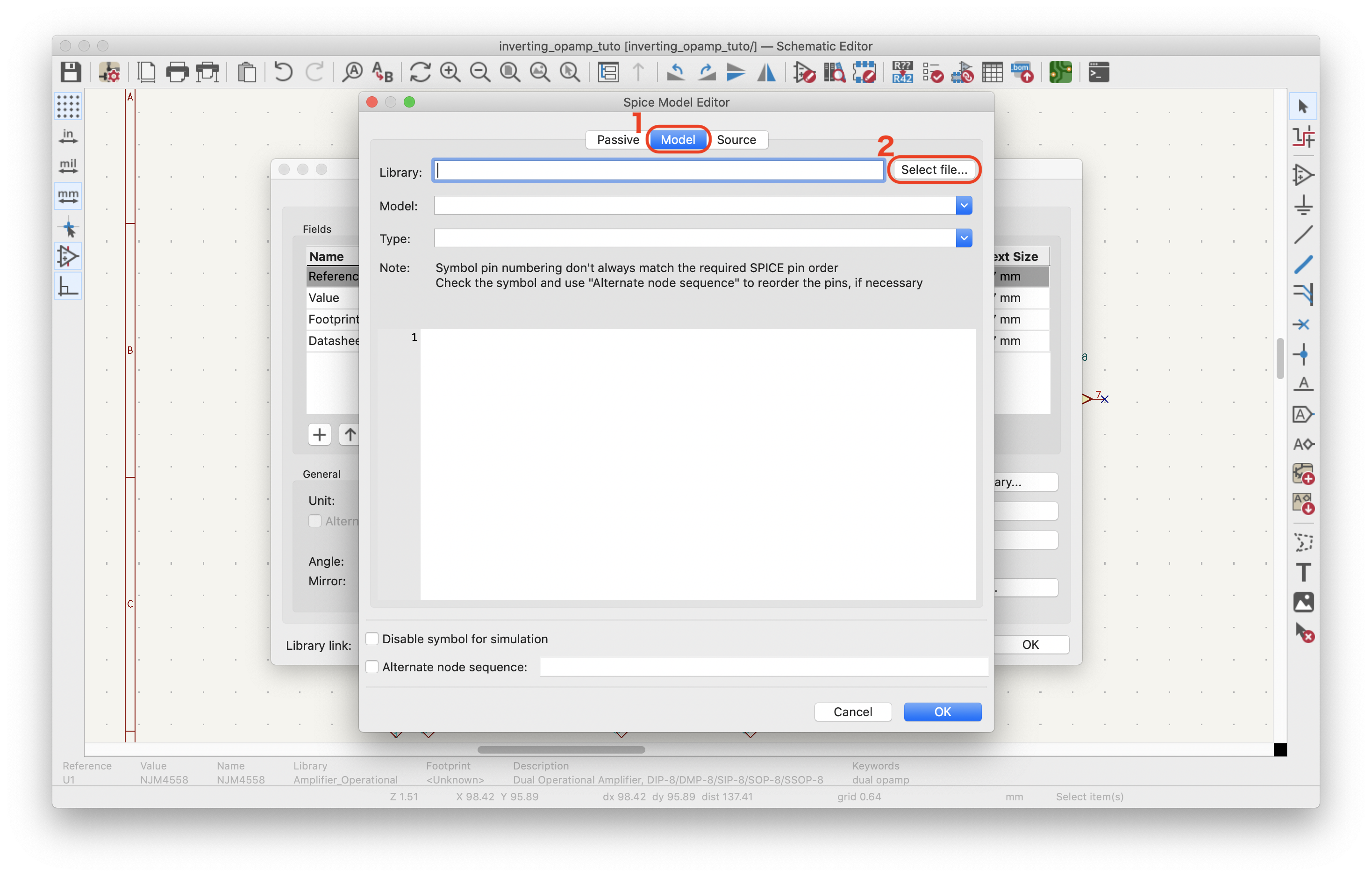The width and height of the screenshot is (1372, 877).
Task: Click Cancel to close Spice editor
Action: point(852,711)
